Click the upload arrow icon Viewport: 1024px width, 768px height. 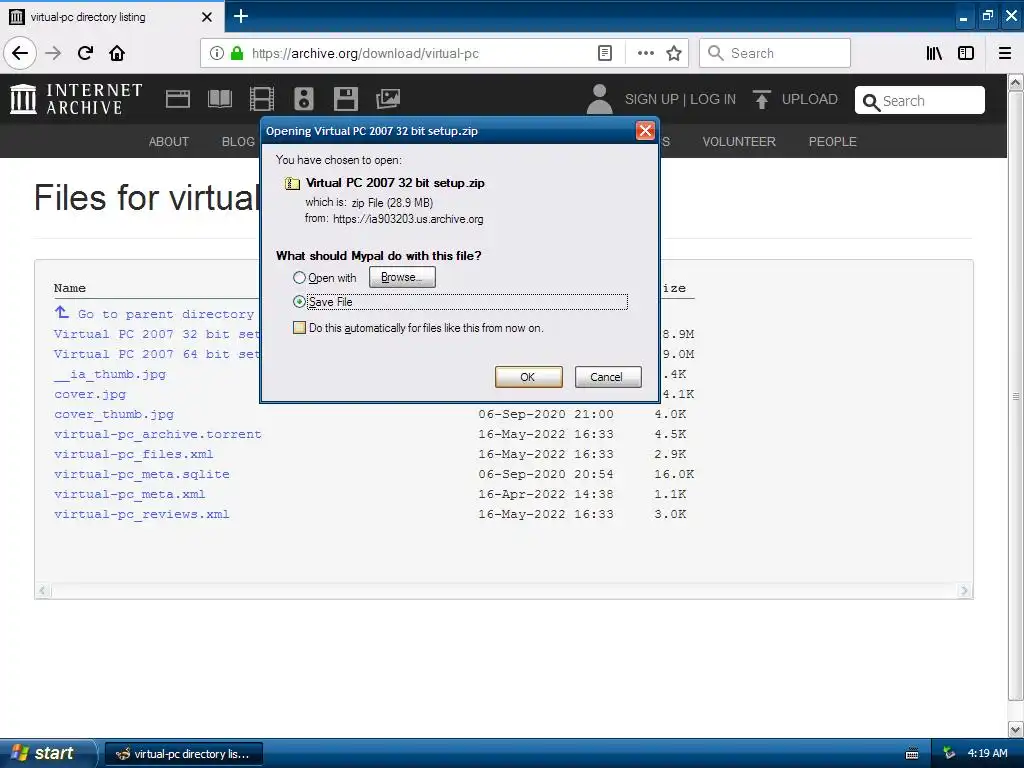point(761,99)
